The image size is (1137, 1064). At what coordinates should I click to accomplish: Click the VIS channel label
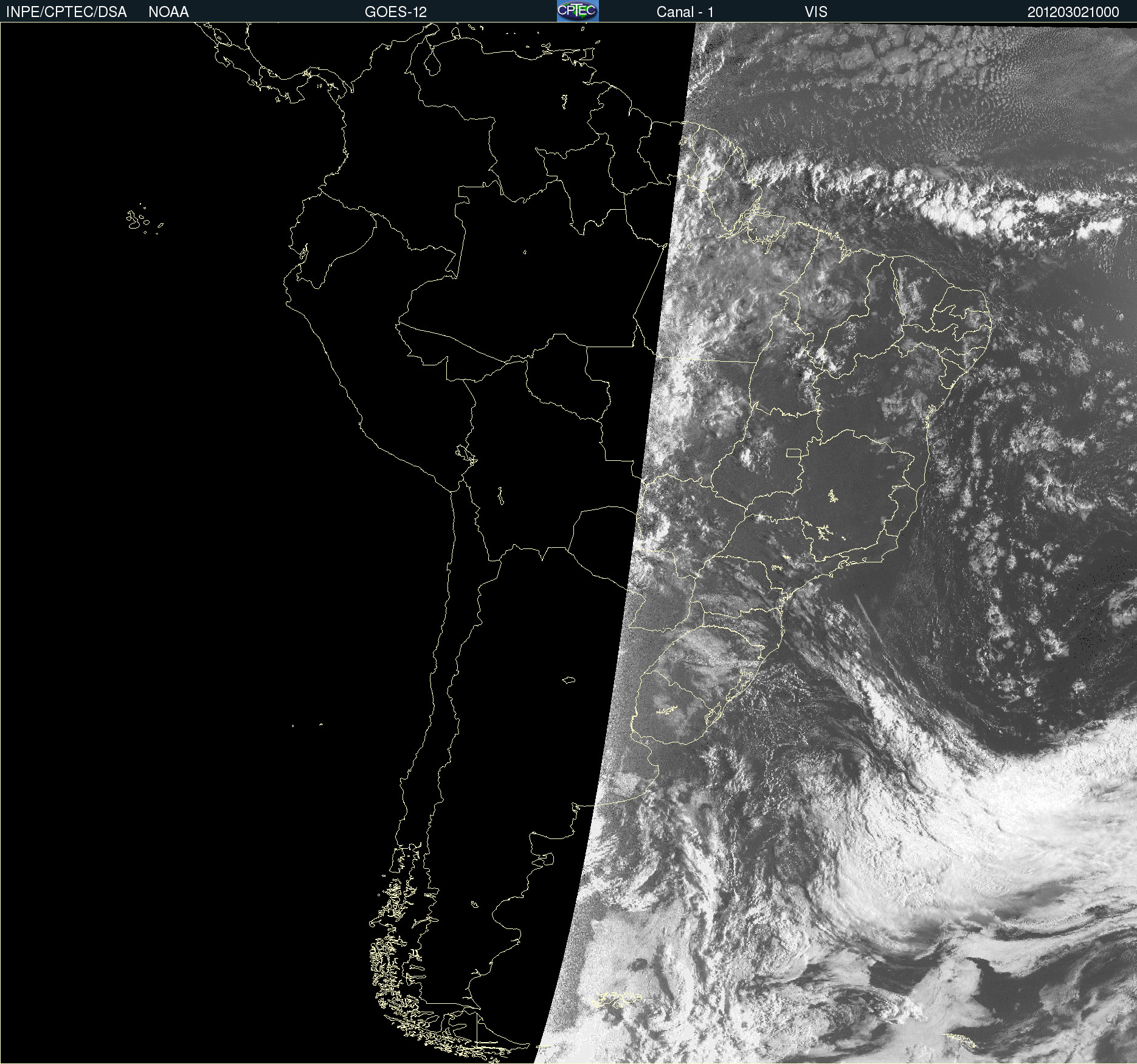[816, 12]
